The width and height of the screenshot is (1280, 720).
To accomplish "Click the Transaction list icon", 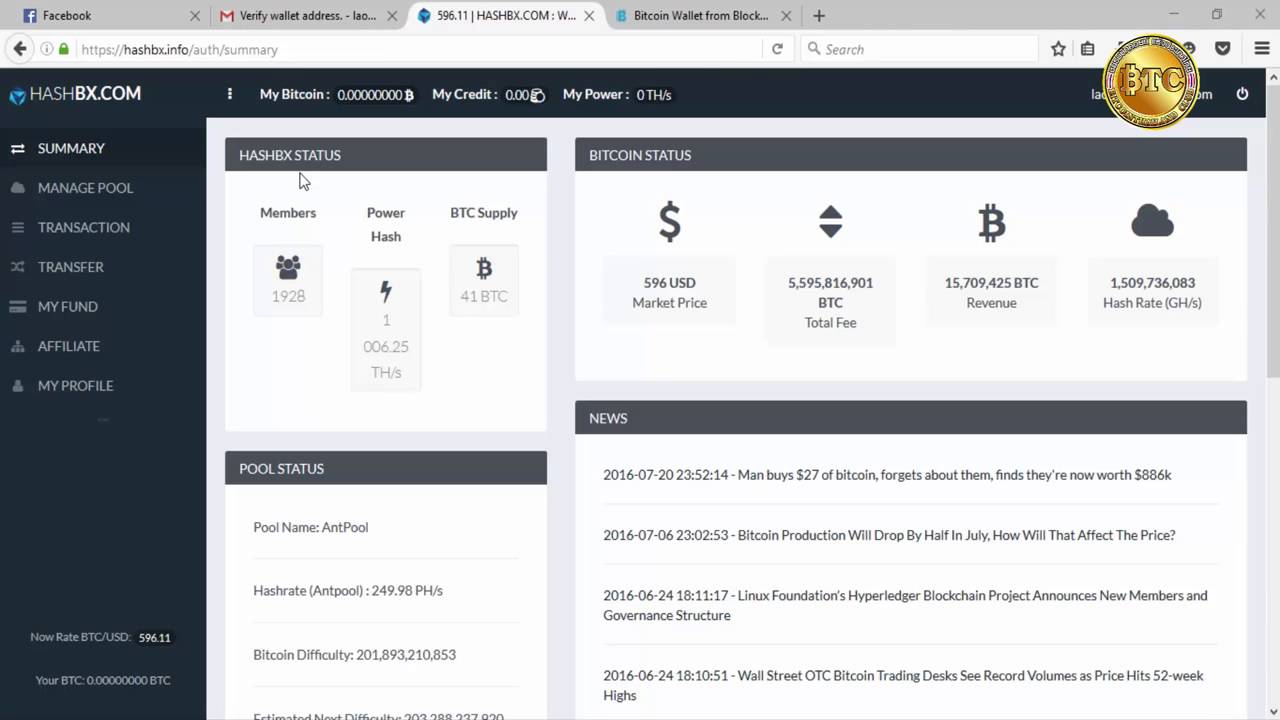I will 18,227.
